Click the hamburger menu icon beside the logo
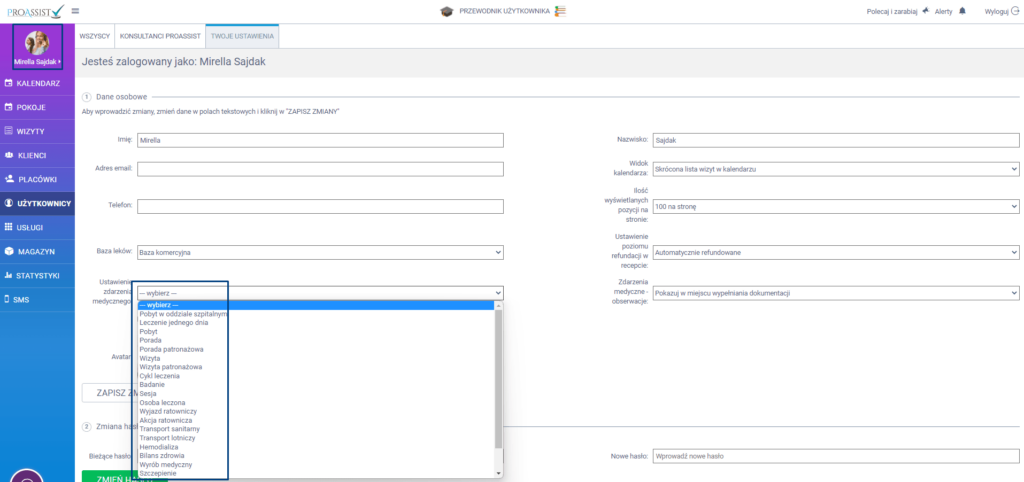 pyautogui.click(x=76, y=11)
